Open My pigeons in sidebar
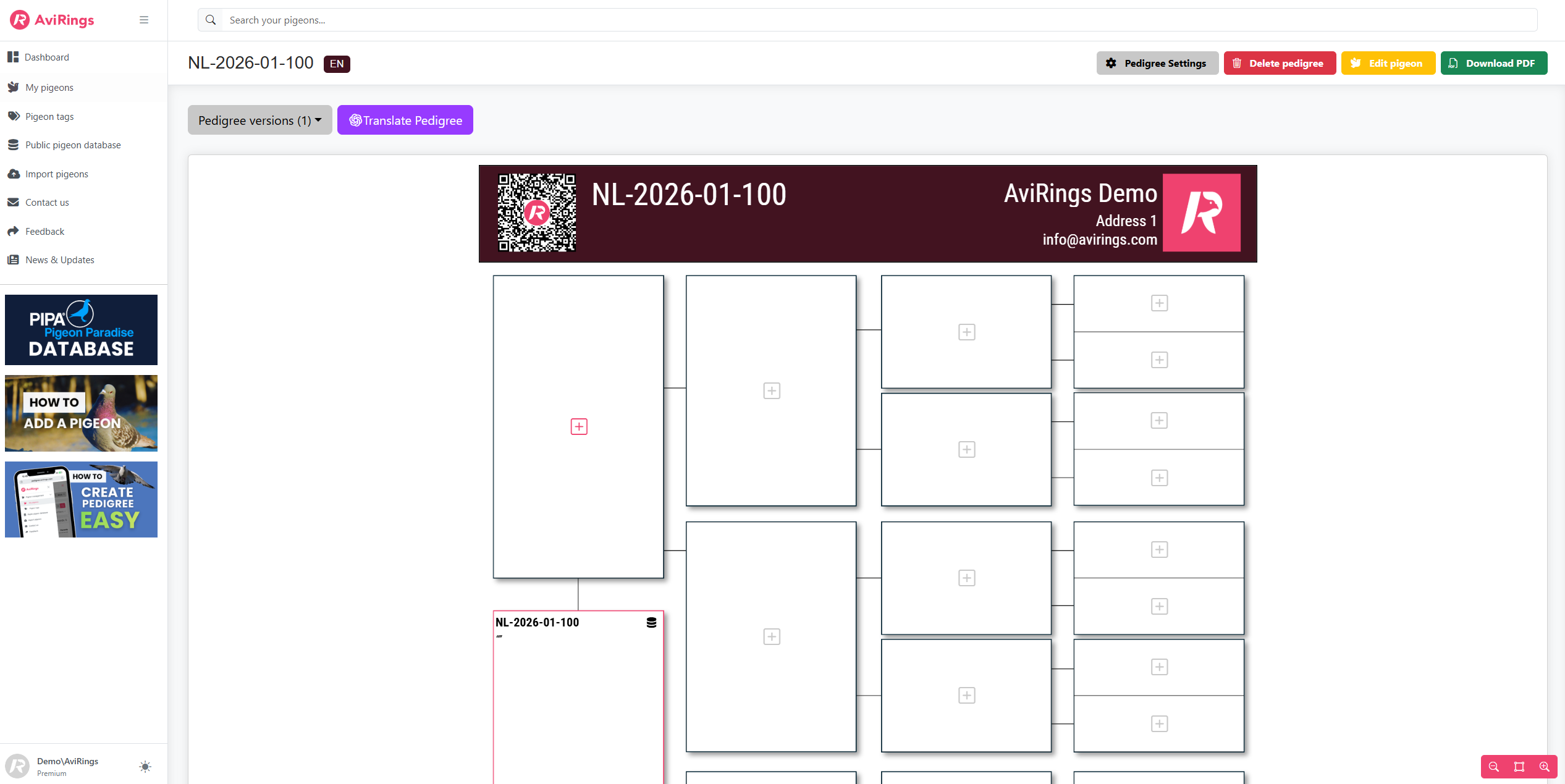Image resolution: width=1565 pixels, height=784 pixels. 49,87
